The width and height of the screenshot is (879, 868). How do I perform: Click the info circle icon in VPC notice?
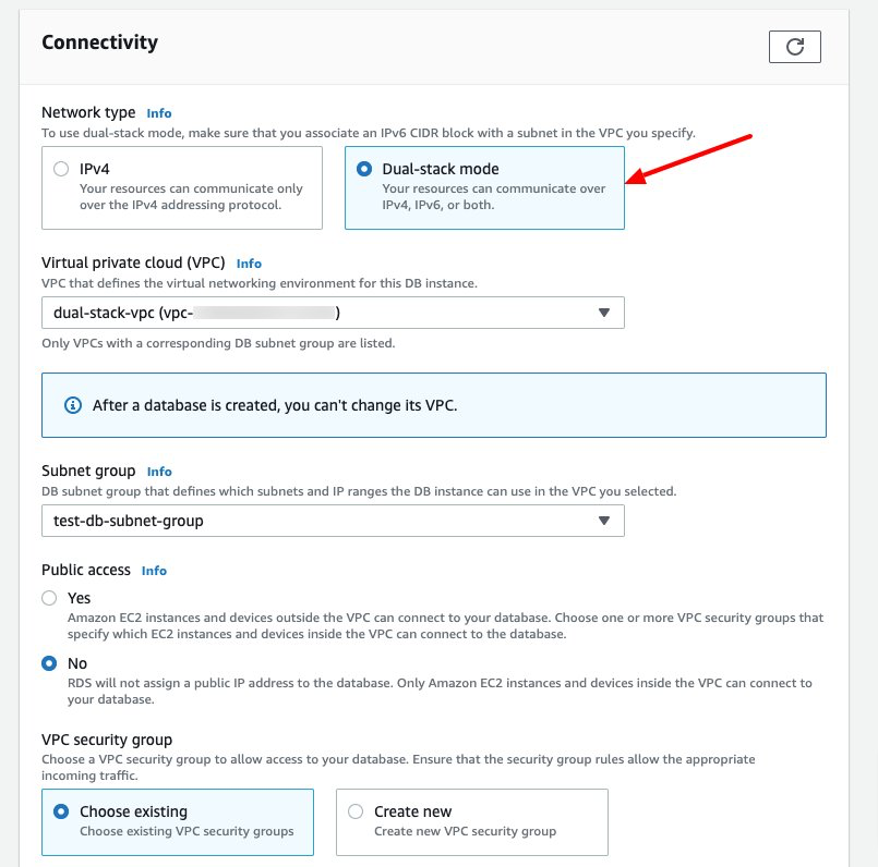pyautogui.click(x=73, y=405)
